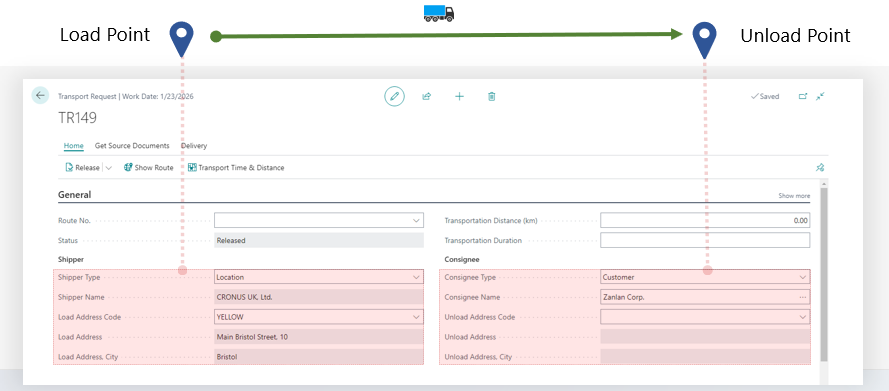This screenshot has width=889, height=391.
Task: Click the pencil edit icon
Action: 395,96
